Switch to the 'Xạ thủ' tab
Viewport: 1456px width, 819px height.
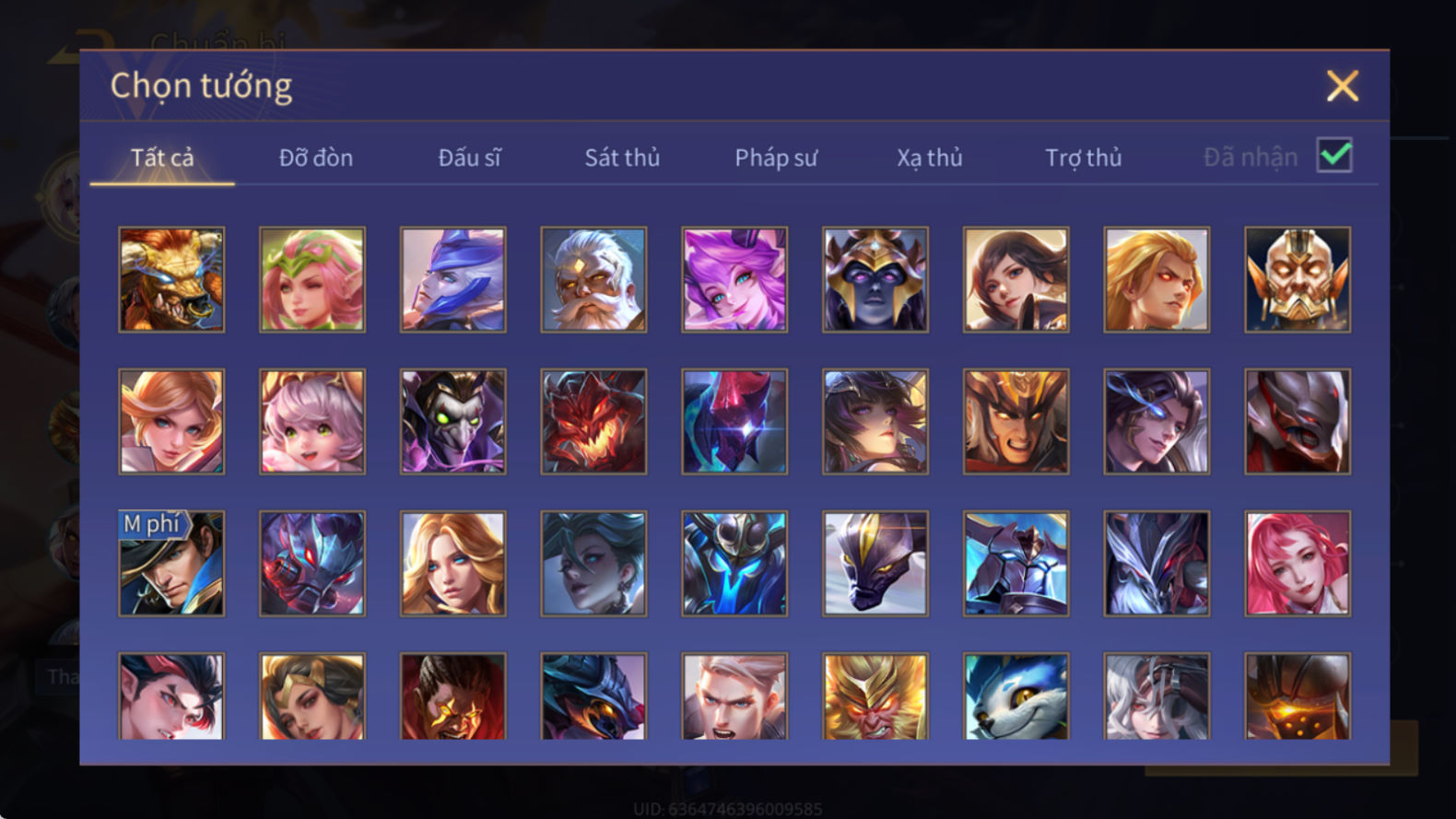pos(930,158)
